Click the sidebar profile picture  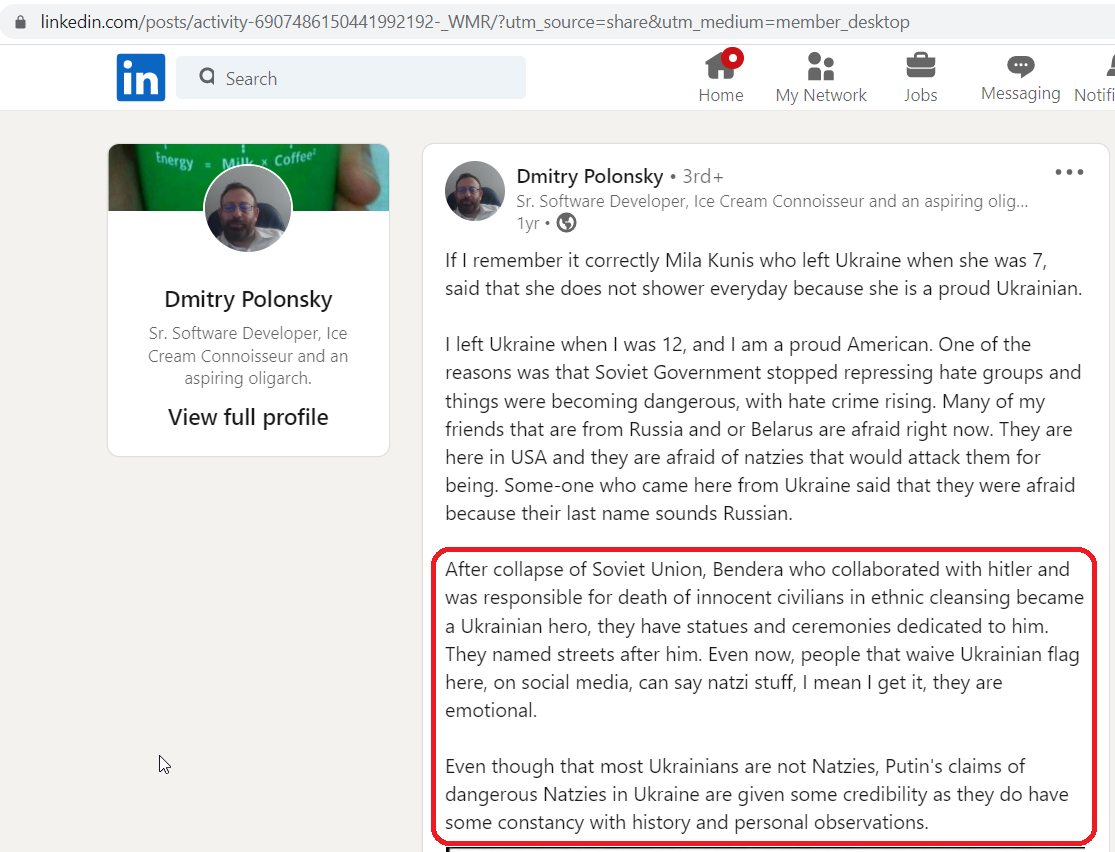[247, 208]
